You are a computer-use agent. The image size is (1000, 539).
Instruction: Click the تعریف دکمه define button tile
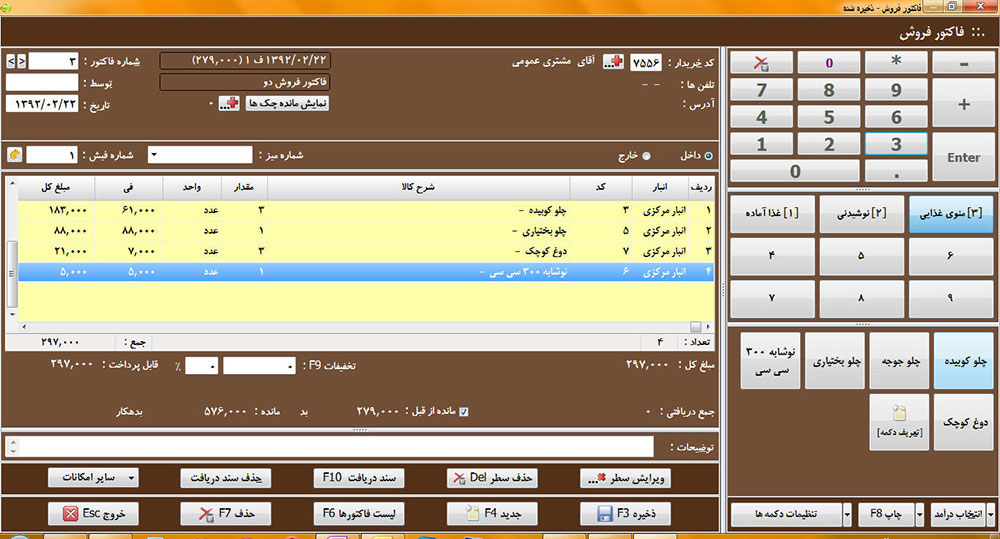point(899,422)
